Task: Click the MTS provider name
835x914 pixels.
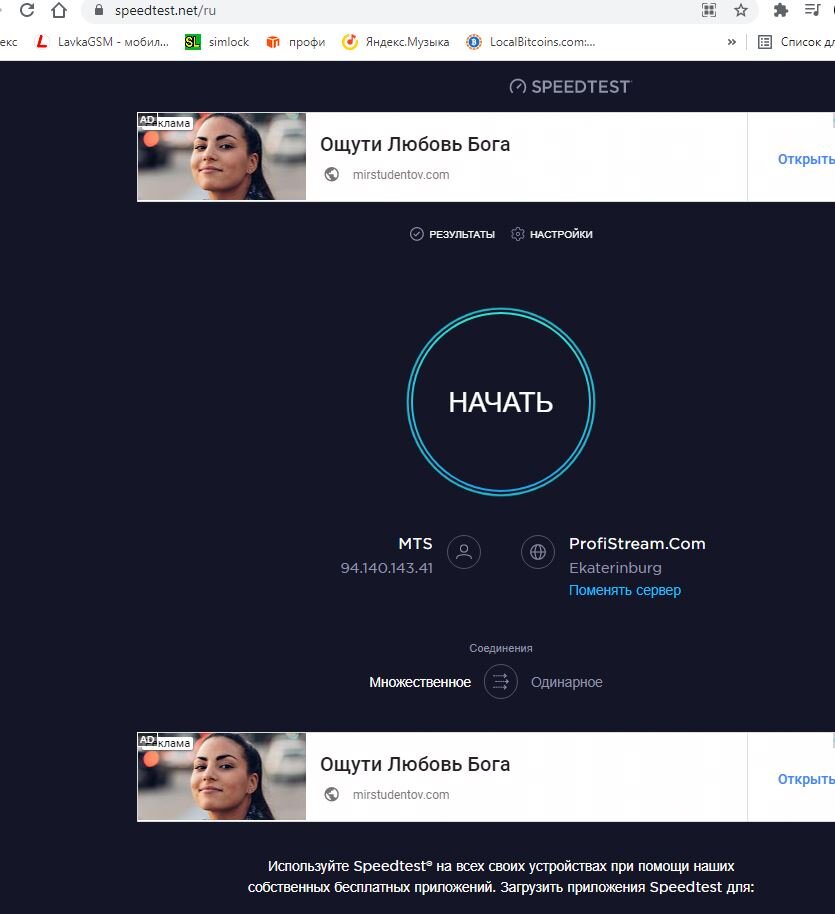Action: point(415,544)
